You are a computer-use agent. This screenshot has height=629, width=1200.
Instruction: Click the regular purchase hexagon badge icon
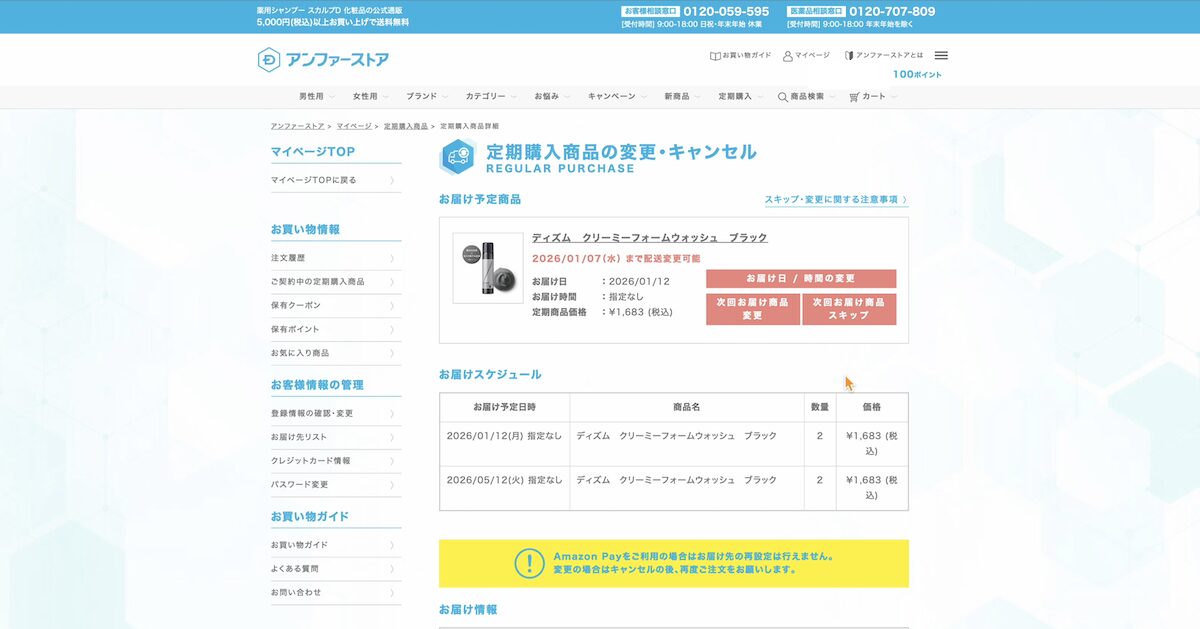click(455, 155)
